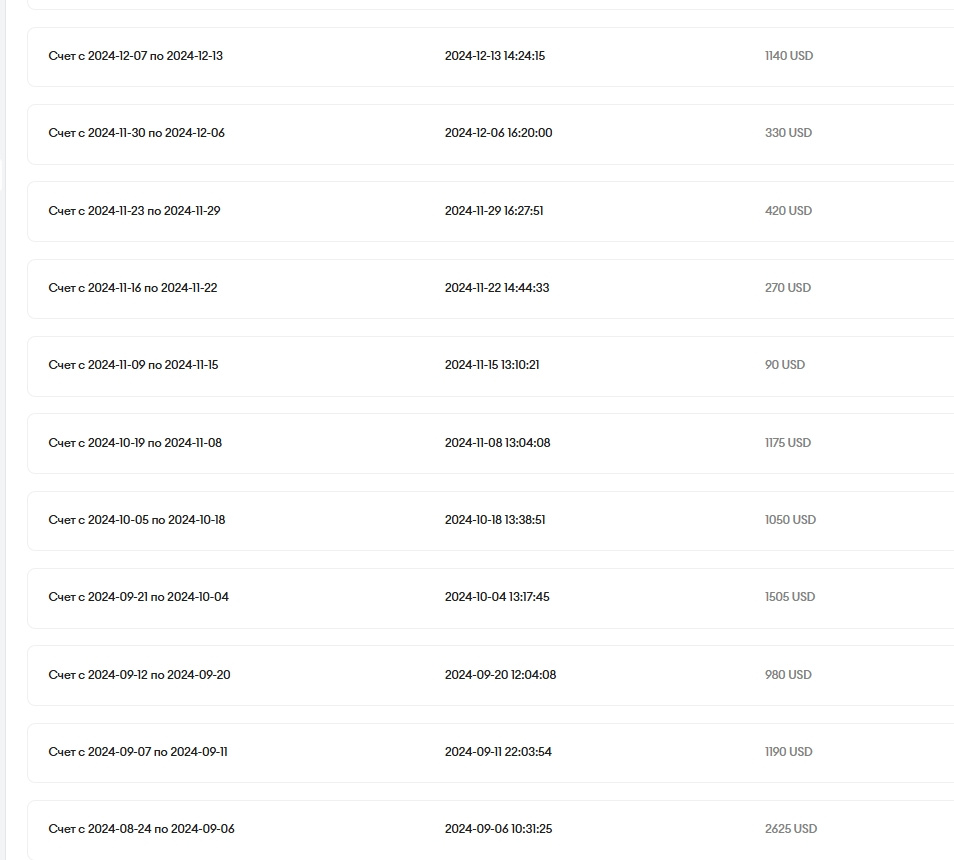
Task: Open invoice titled 2024-09-12 по 2024-09-20
Action: click(140, 675)
